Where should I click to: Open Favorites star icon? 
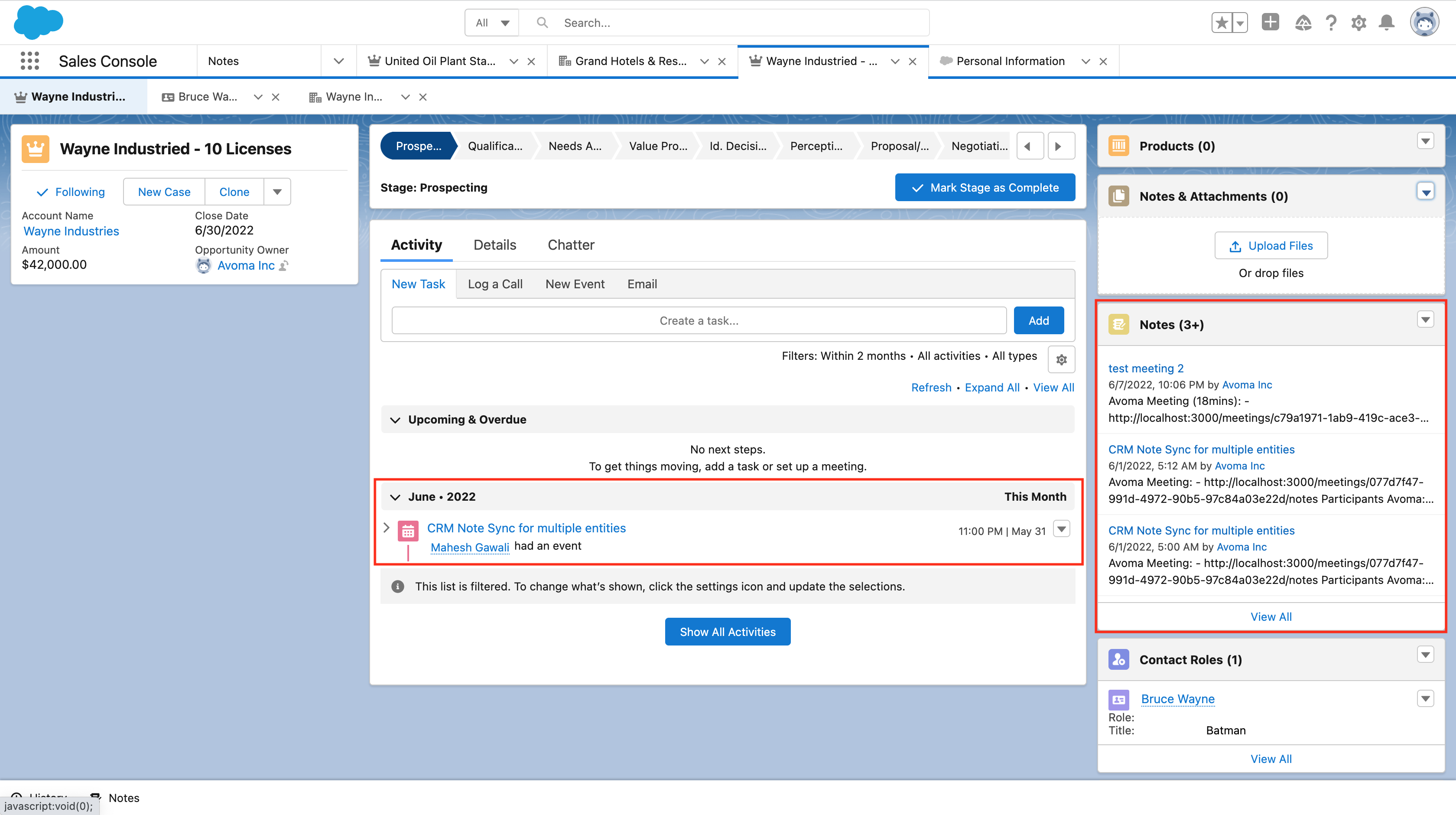point(1222,23)
